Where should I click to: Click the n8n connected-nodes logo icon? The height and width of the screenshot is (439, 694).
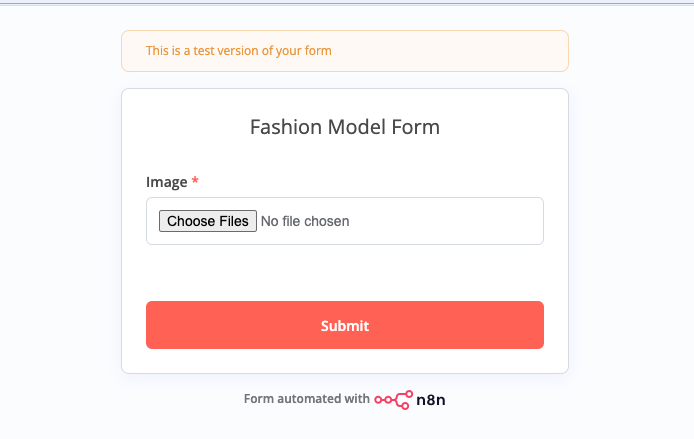point(392,399)
